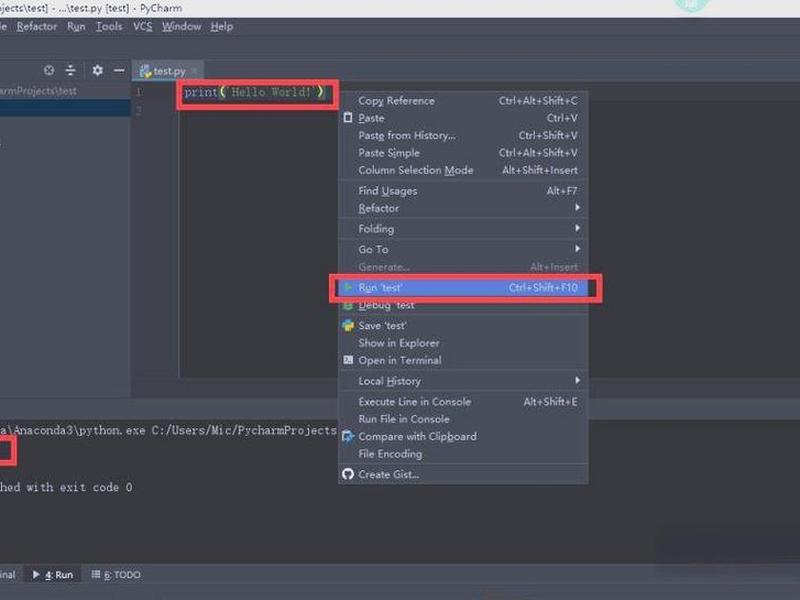800x600 pixels.
Task: Click the Python file icon on test.py tab
Action: click(145, 71)
